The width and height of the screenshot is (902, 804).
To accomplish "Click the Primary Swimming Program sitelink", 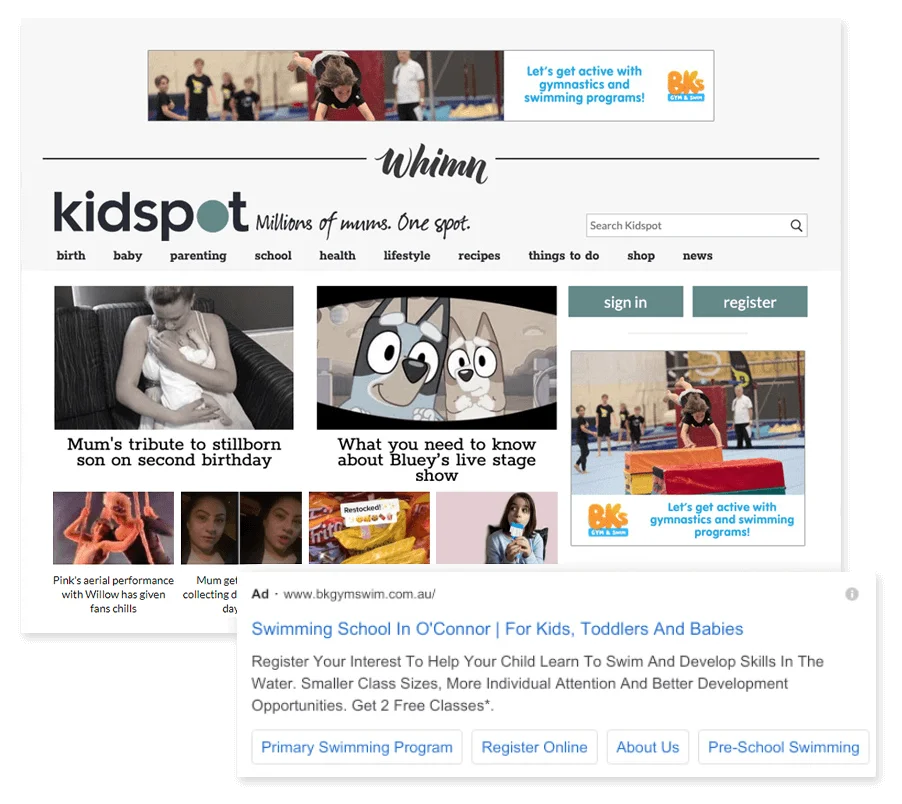I will pos(357,747).
